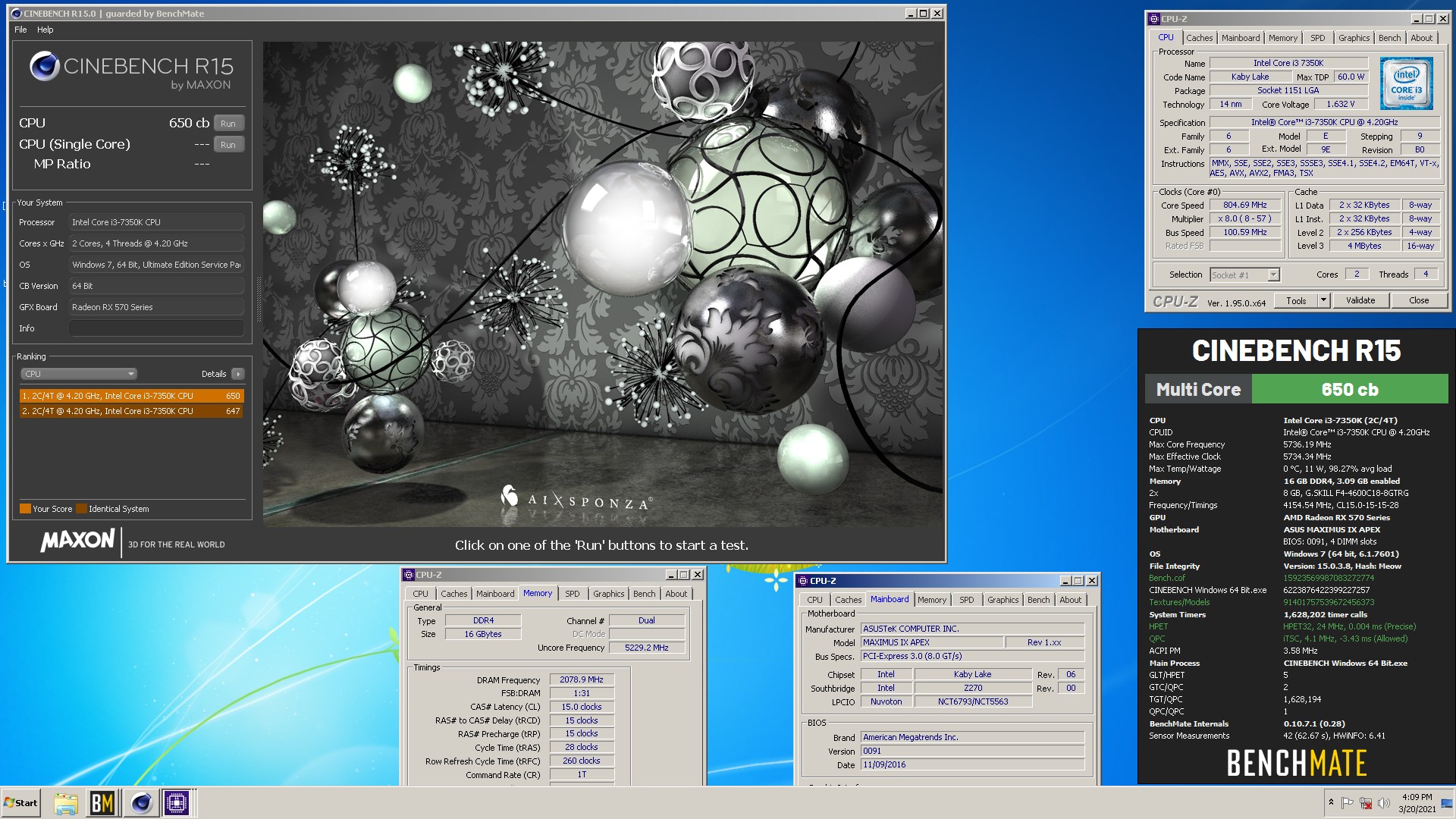Click the Your Score orange legend swatch
Image resolution: width=1456 pixels, height=819 pixels.
tap(25, 509)
